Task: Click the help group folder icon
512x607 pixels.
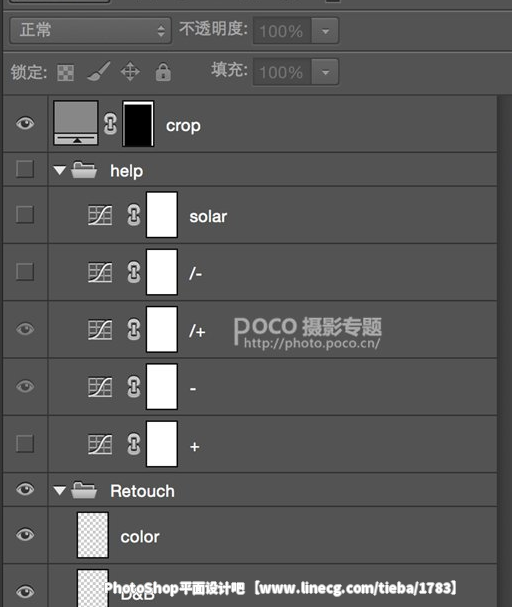Action: (x=84, y=170)
